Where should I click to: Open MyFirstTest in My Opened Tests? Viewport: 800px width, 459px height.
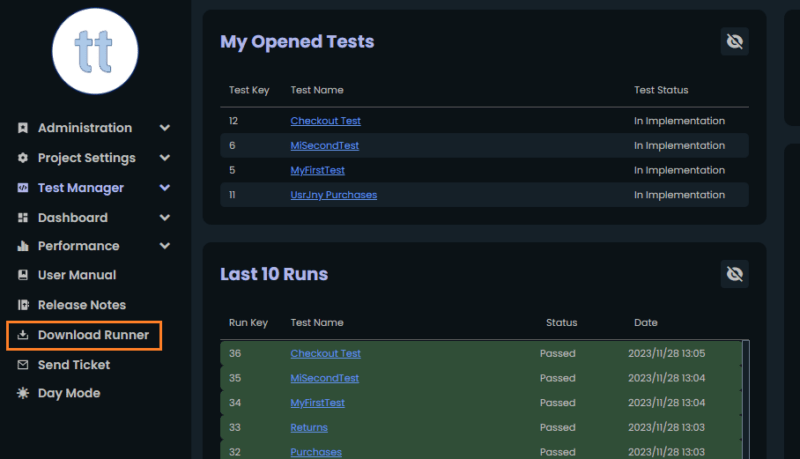[x=317, y=170]
